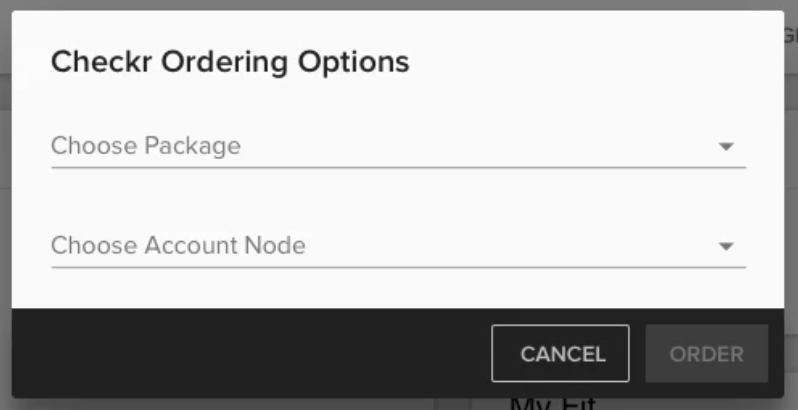Click the Choose Package dropdown arrow
798x410 pixels.
click(x=726, y=147)
